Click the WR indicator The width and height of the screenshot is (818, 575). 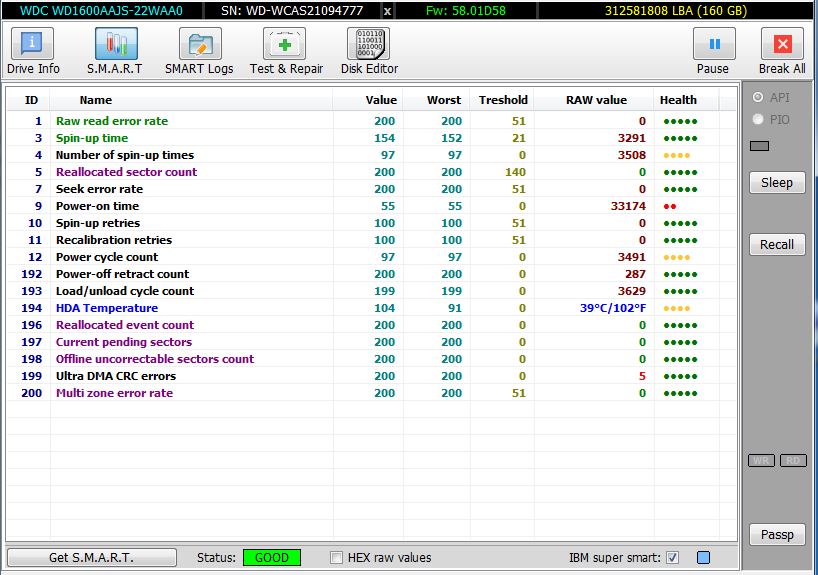pos(761,460)
